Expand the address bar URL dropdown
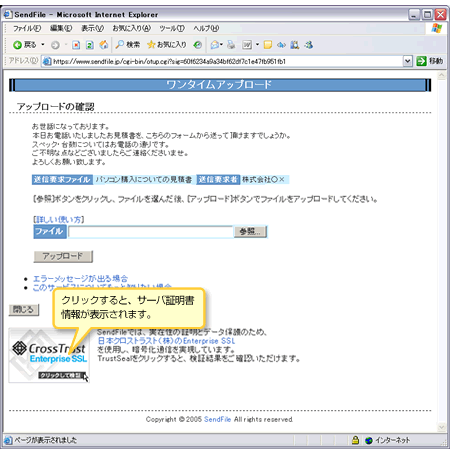Screen dimensions: 450x454 tap(407, 61)
